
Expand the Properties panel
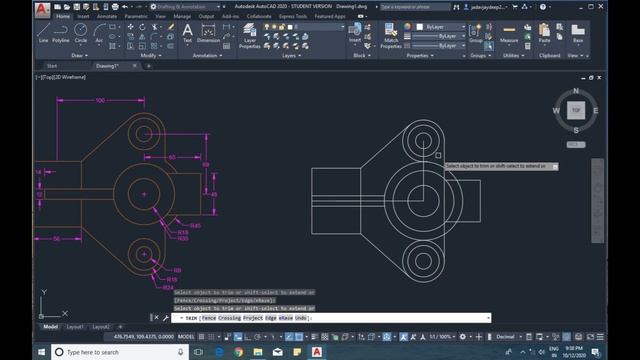pos(420,56)
